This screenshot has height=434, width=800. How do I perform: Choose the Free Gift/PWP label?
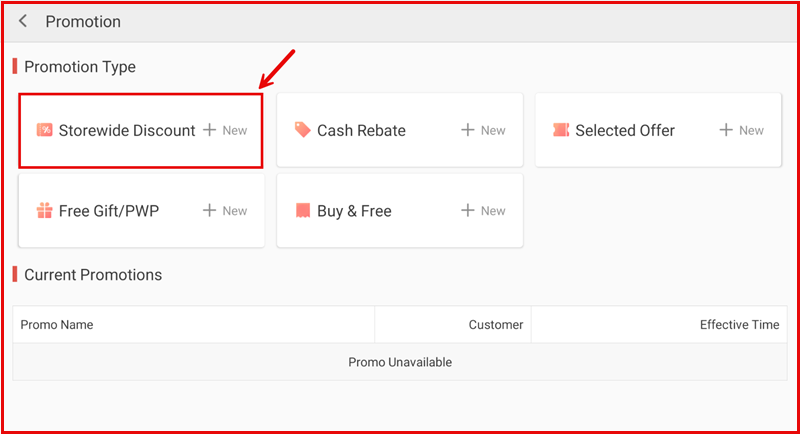[109, 211]
